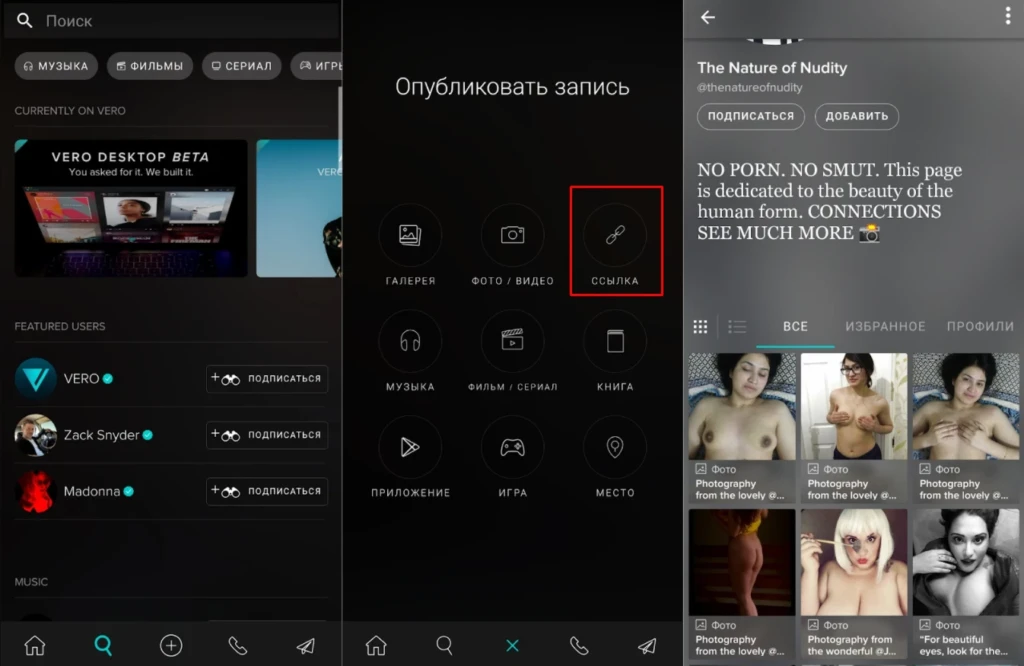Choose ФИЛЬМ / СЕРИАЛ clapperboard icon

pyautogui.click(x=513, y=341)
